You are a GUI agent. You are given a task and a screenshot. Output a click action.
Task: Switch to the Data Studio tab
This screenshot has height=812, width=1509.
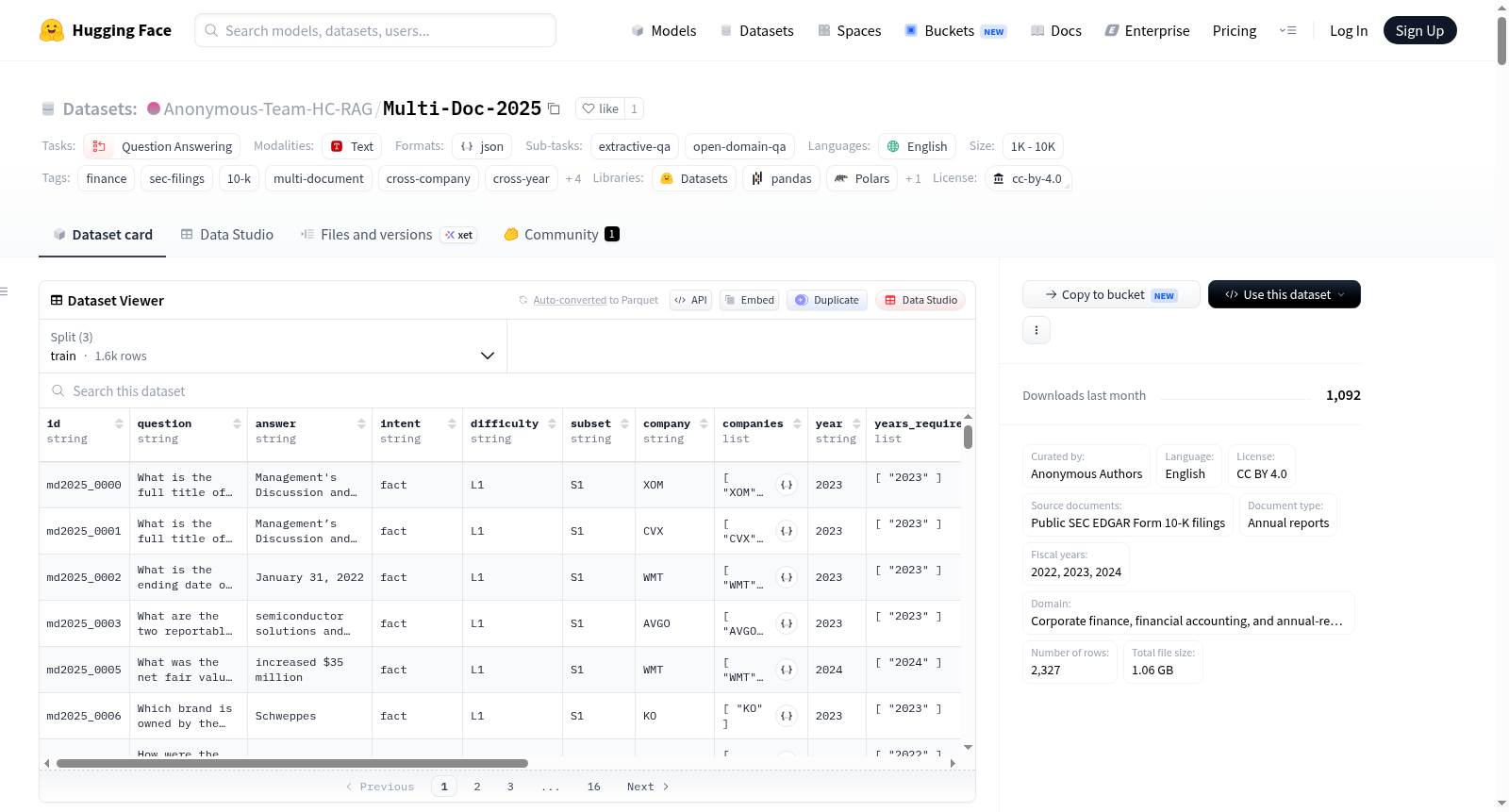(x=227, y=235)
